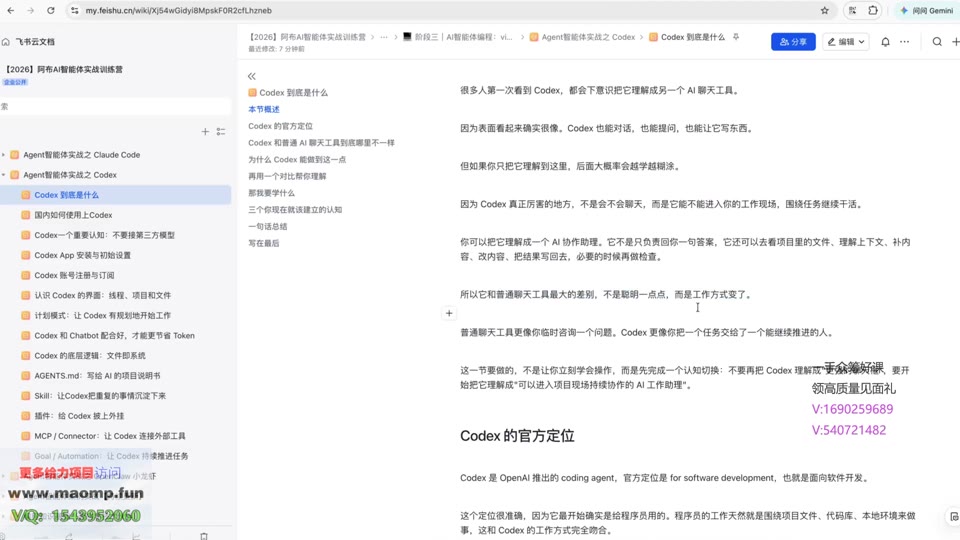Pin the document with the pin icon

click(x=736, y=37)
